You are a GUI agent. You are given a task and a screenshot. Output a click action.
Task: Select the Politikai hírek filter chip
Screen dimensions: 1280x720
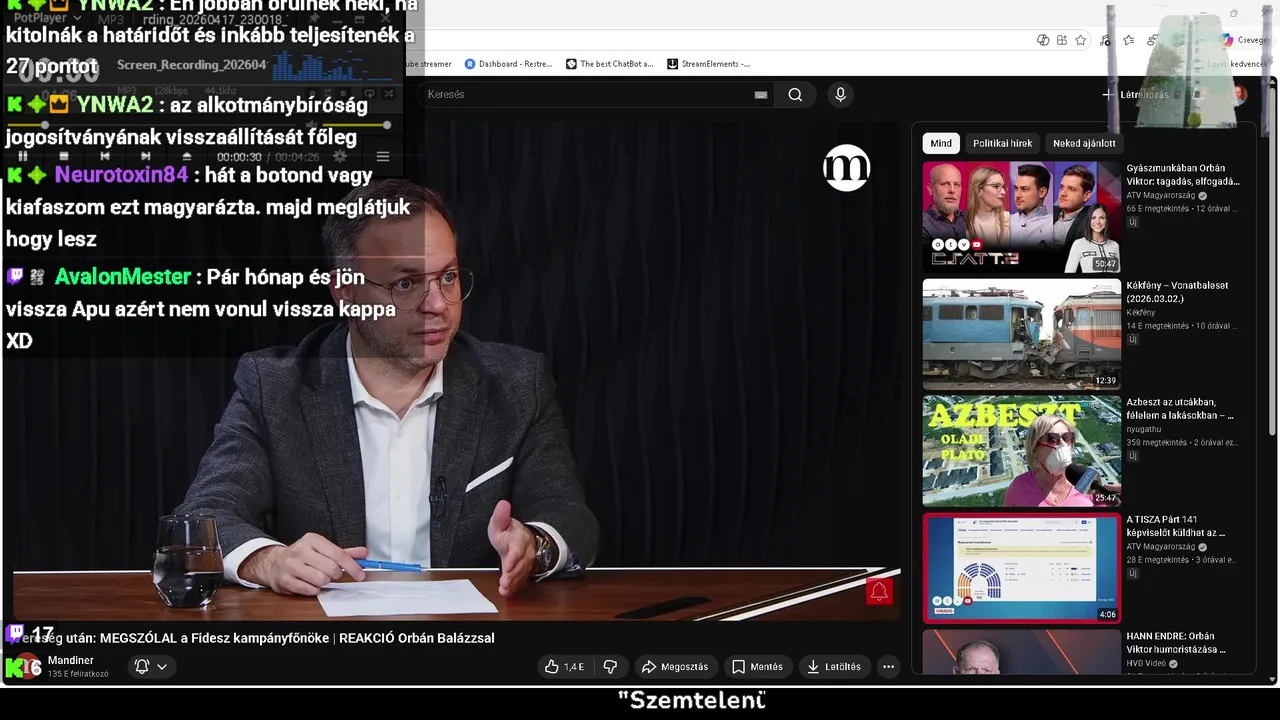tap(1002, 143)
